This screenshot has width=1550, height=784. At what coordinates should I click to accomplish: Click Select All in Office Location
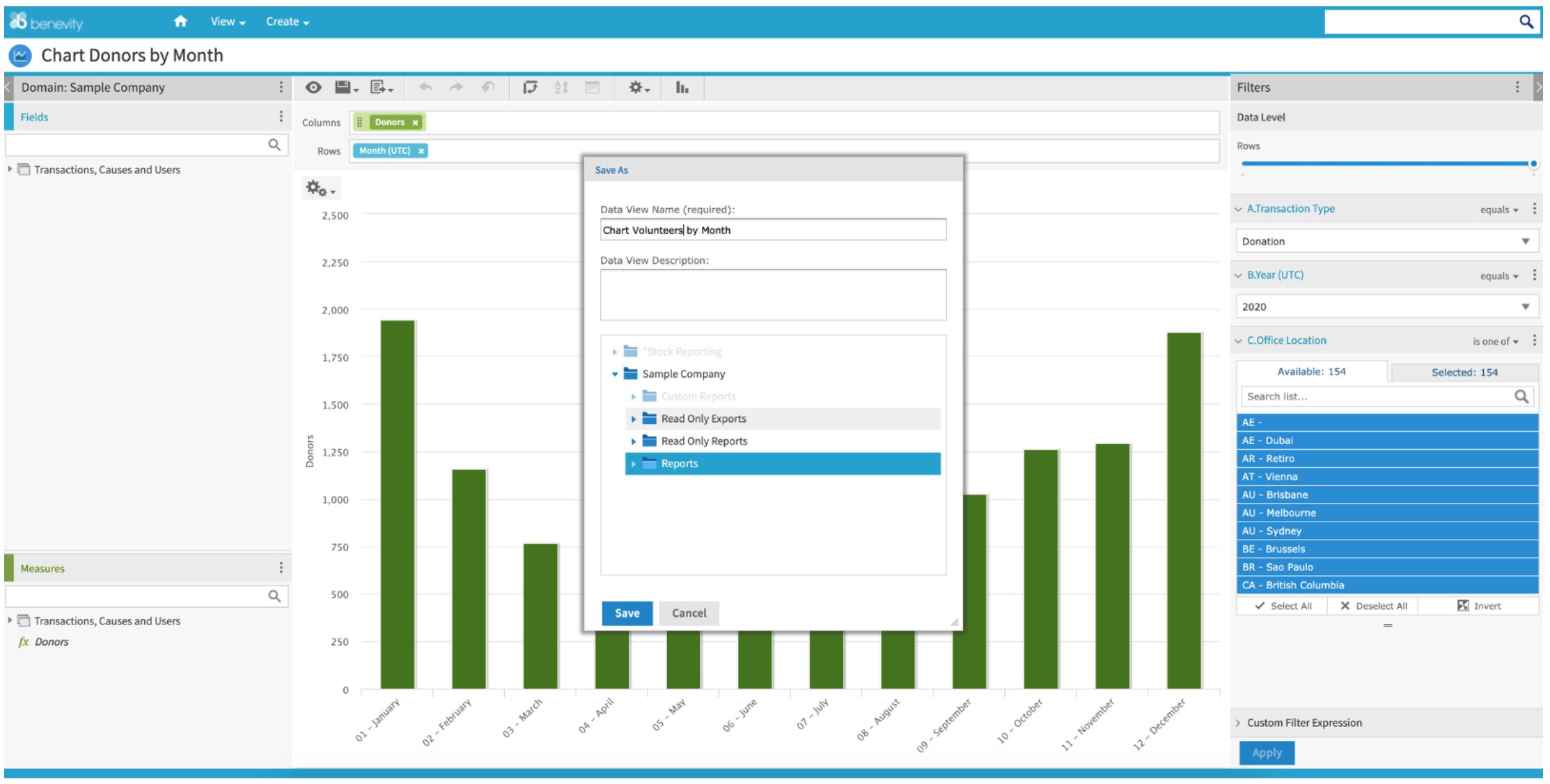tap(1283, 606)
